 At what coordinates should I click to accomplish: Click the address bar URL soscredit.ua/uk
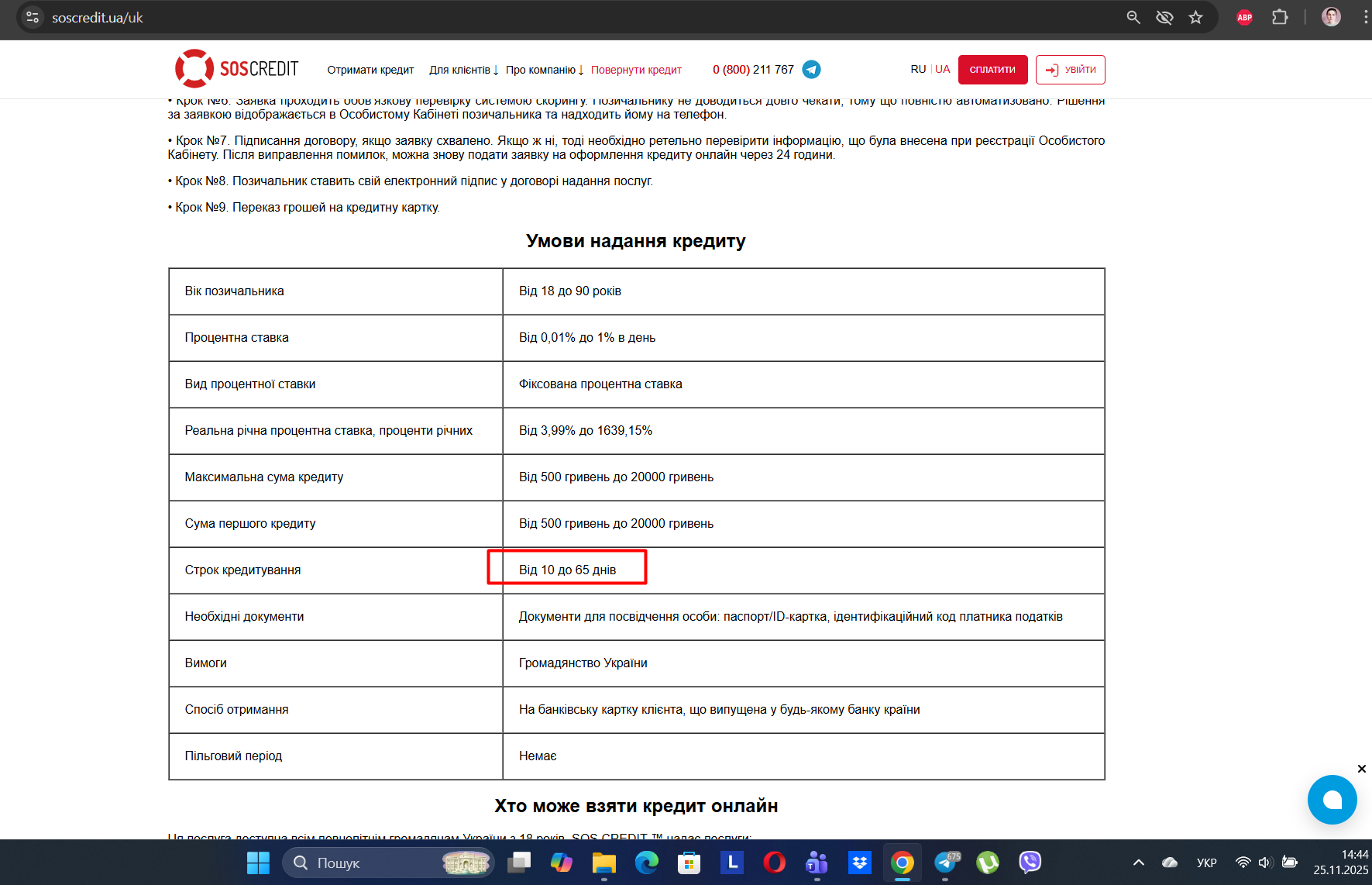click(x=98, y=17)
